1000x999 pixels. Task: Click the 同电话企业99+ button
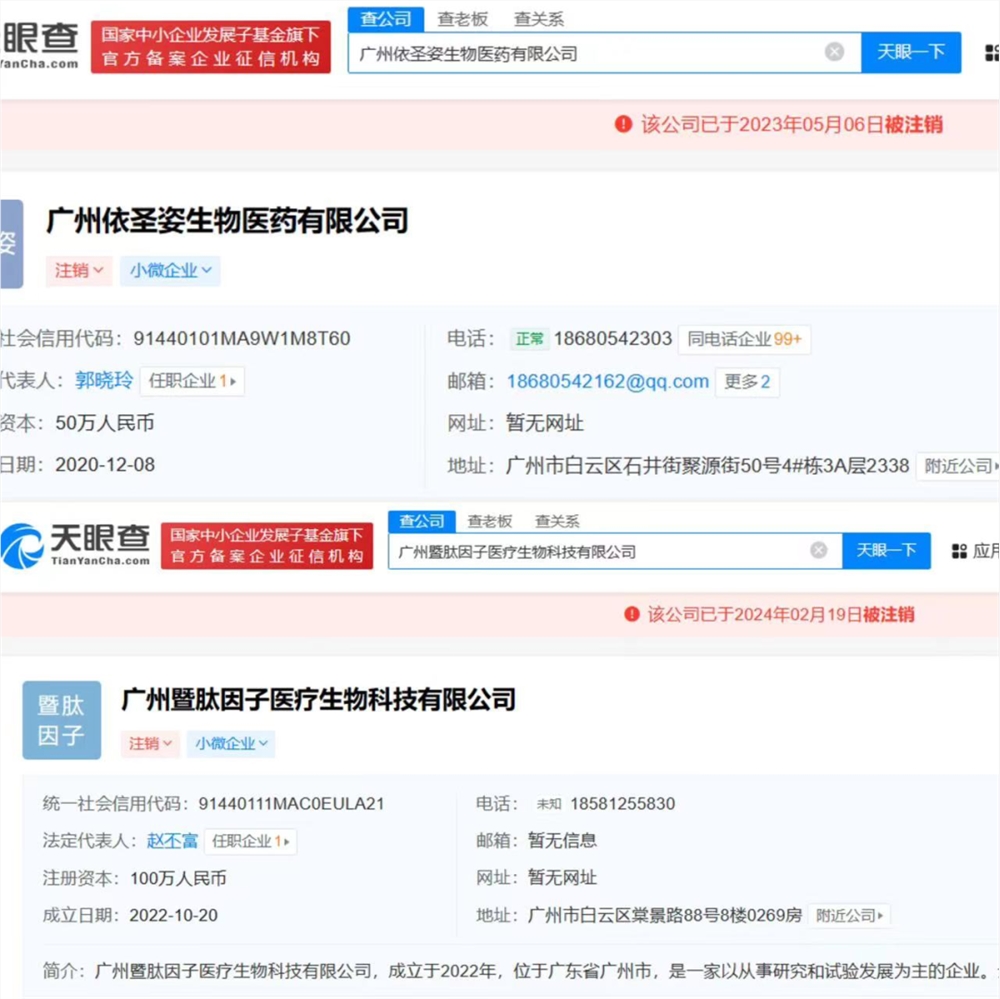(x=744, y=340)
